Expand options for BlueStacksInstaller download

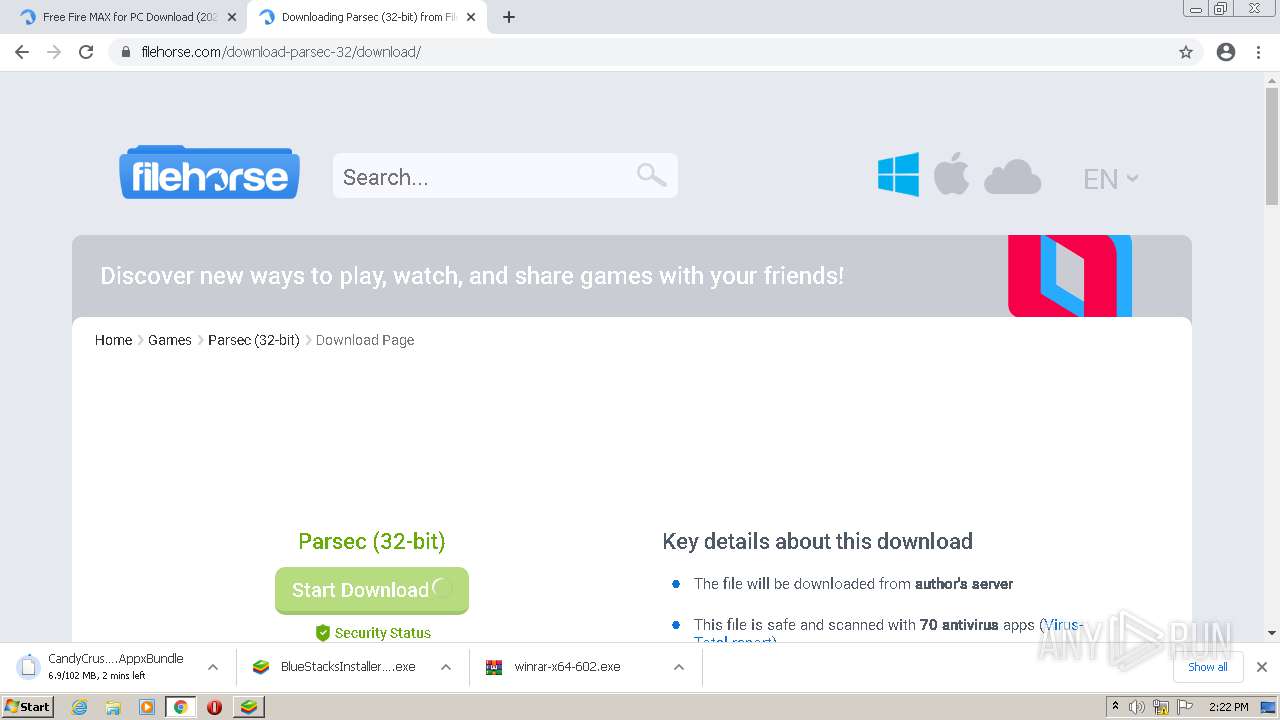tap(446, 667)
